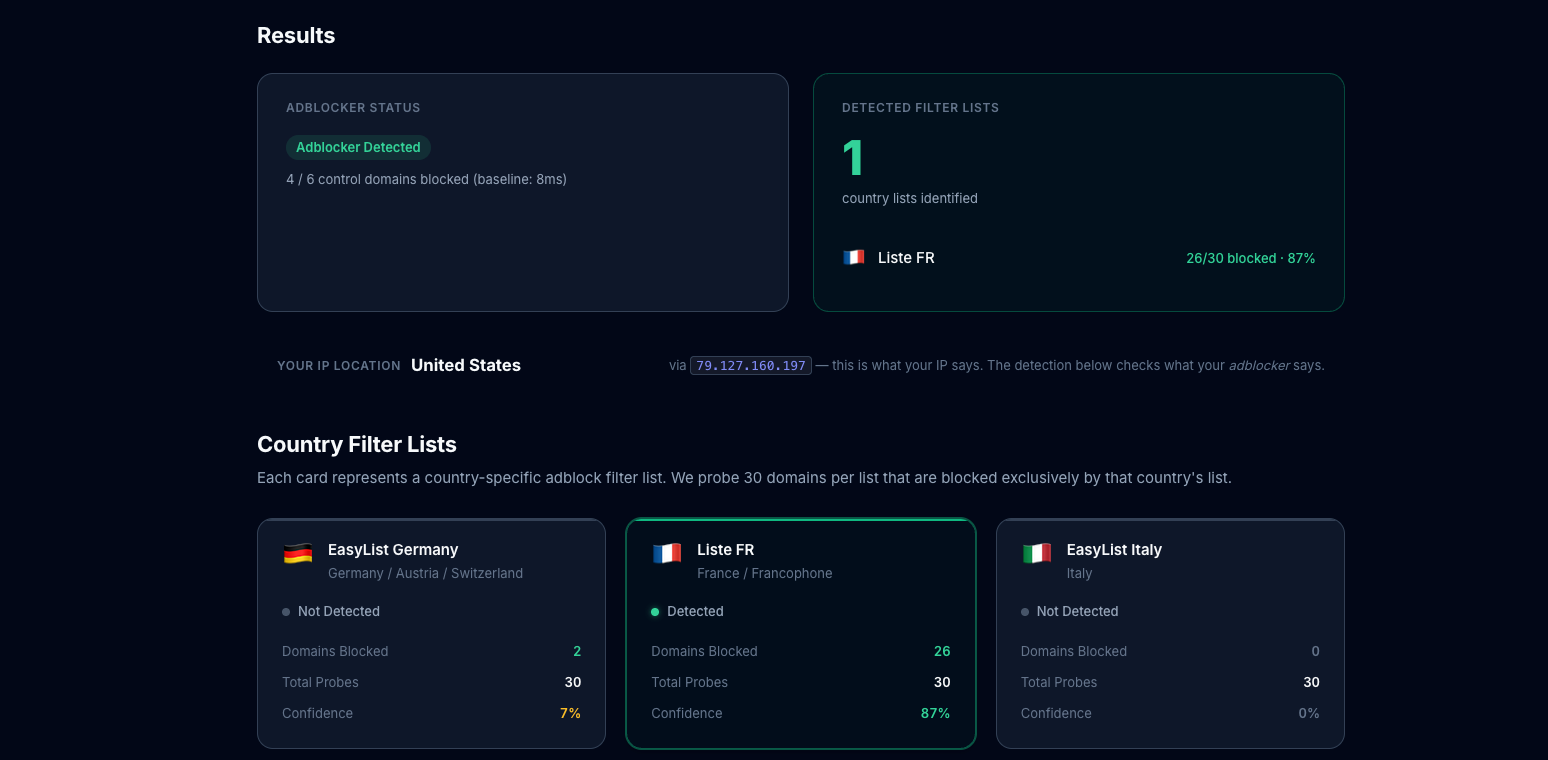This screenshot has height=760, width=1548.
Task: Click the gray Not Detected dot on Italy card
Action: tap(1025, 612)
